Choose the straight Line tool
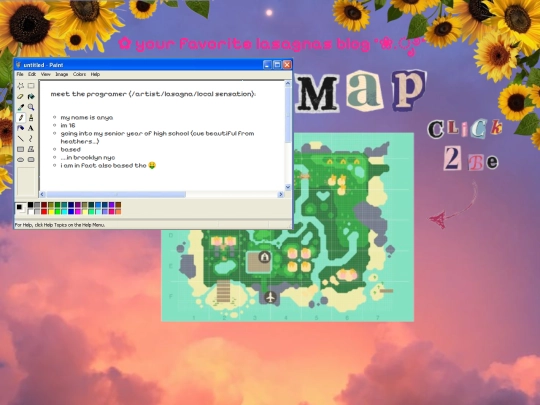The height and width of the screenshot is (405, 540). (21, 138)
